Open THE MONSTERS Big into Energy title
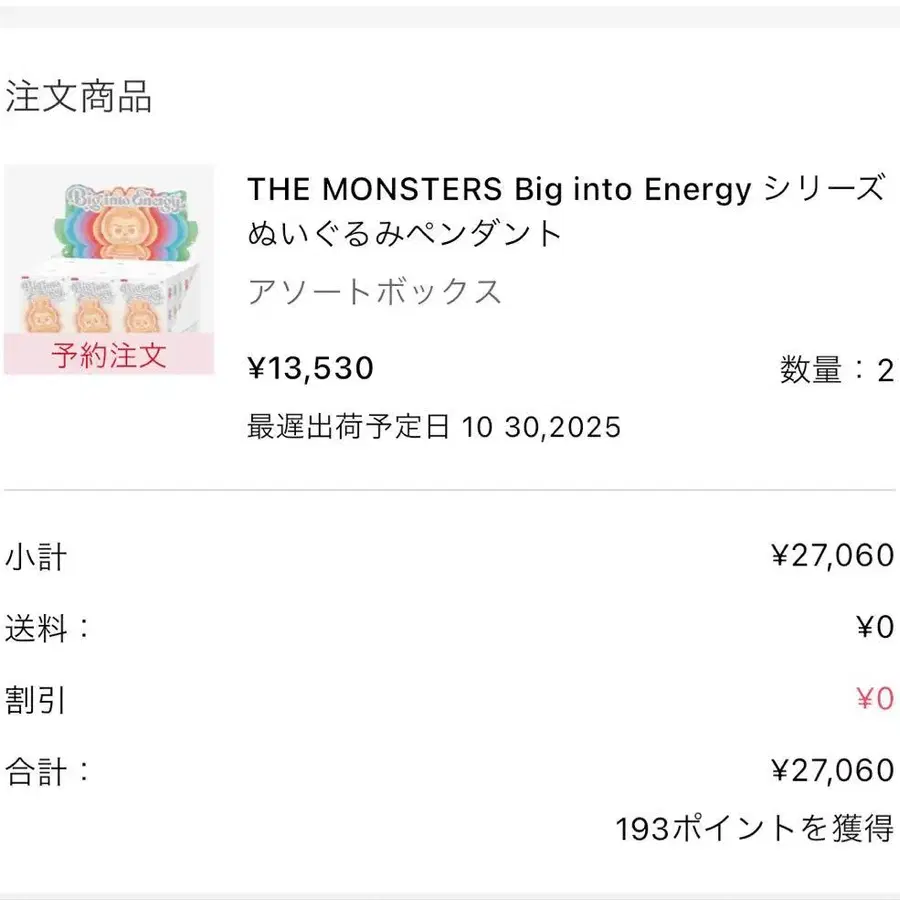 pos(566,189)
